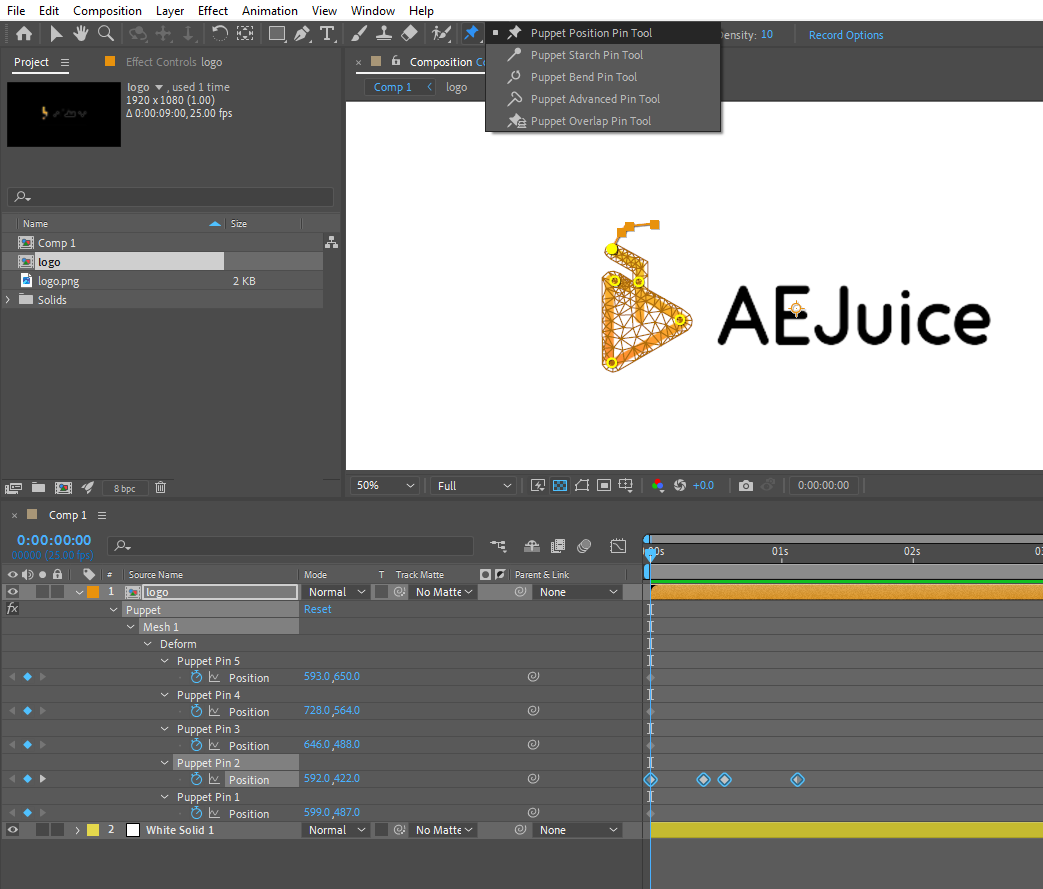The image size is (1043, 889).
Task: Collapse the Deform group
Action: pyautogui.click(x=148, y=643)
